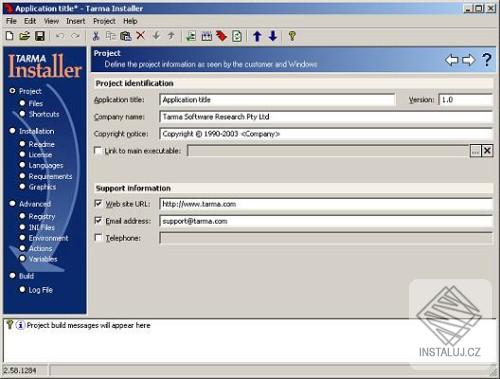Click the Cut scissors icon
Image resolution: width=500 pixels, height=379 pixels.
[x=96, y=36]
